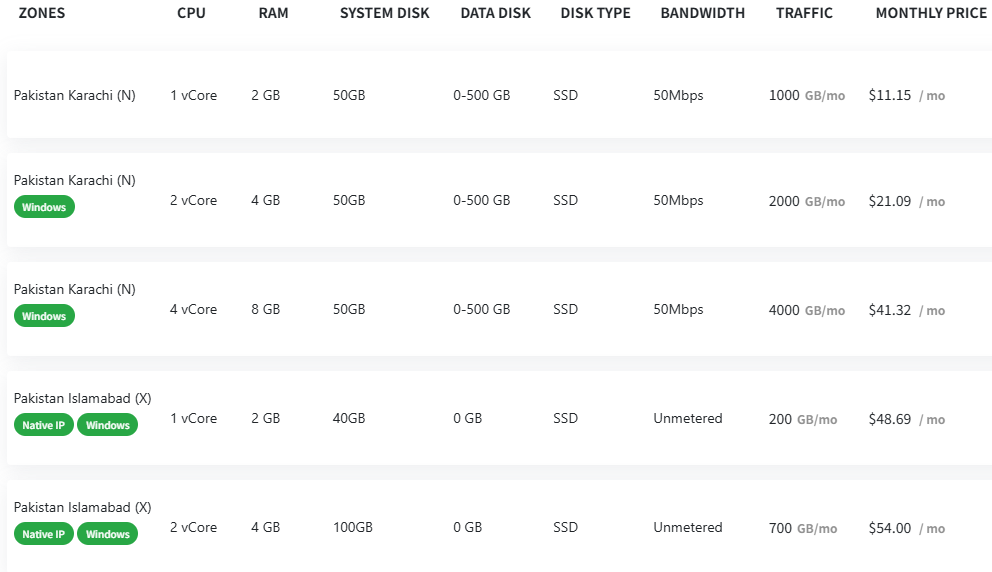Click Native IP badge on Islamabad 1 vCore plan
This screenshot has height=572, width=992.
tap(44, 425)
